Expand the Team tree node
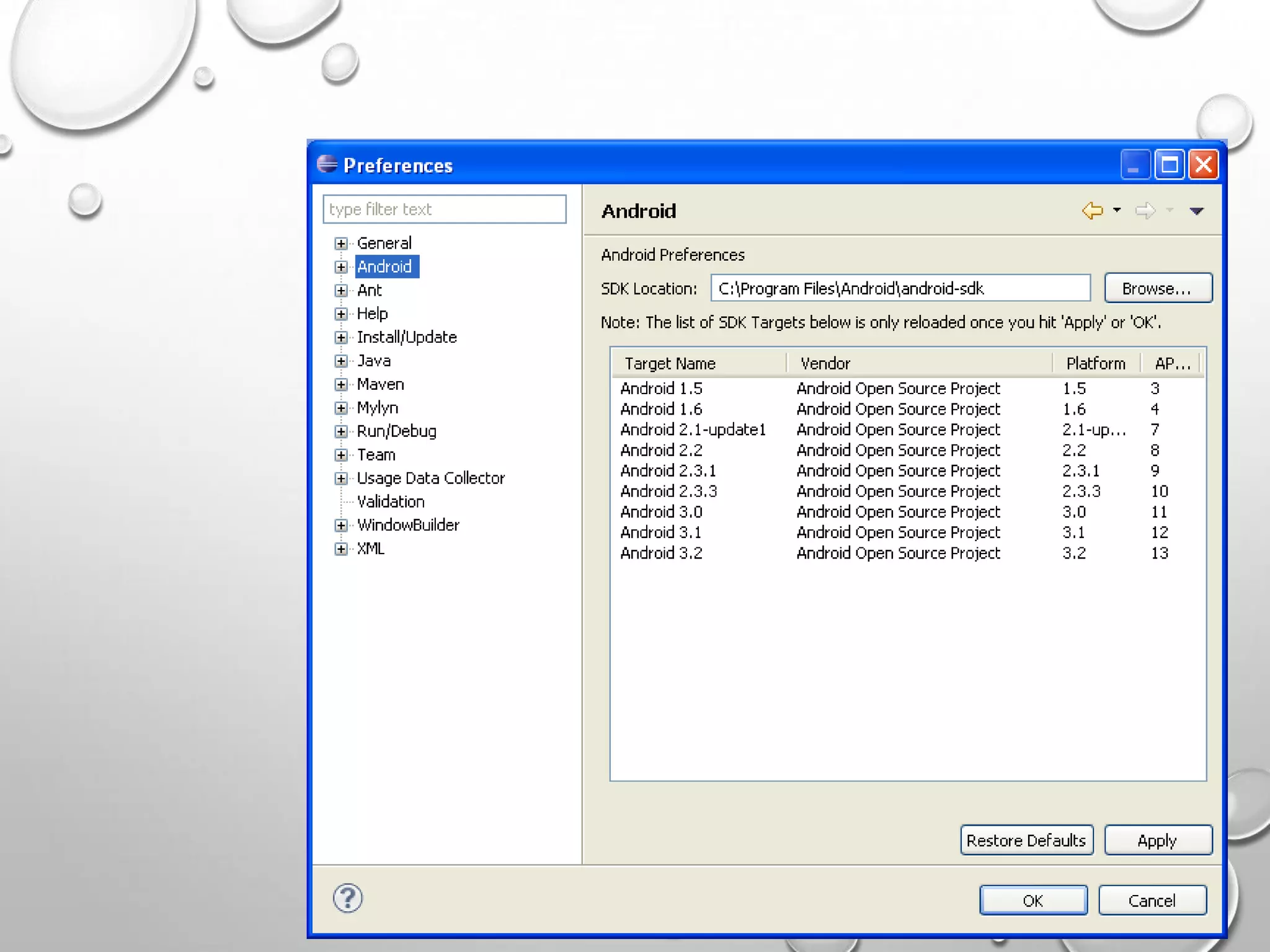 (340, 456)
